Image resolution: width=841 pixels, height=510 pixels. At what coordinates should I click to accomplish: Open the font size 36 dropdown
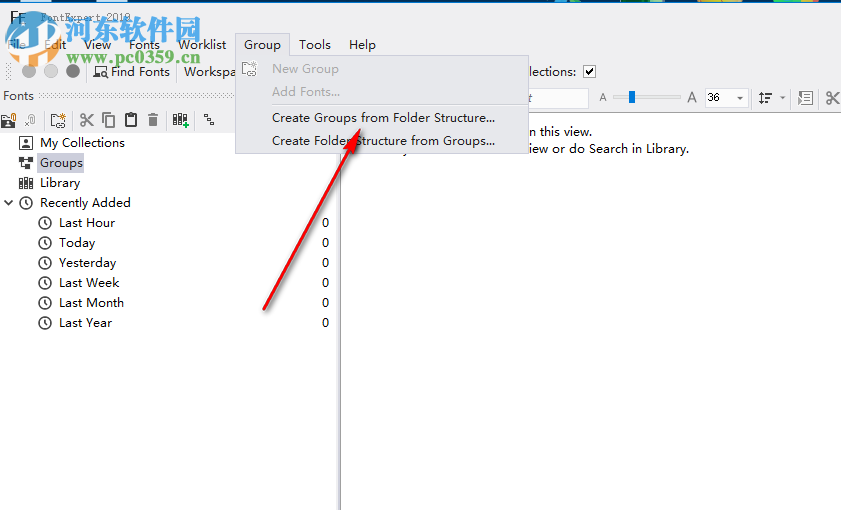click(x=740, y=98)
